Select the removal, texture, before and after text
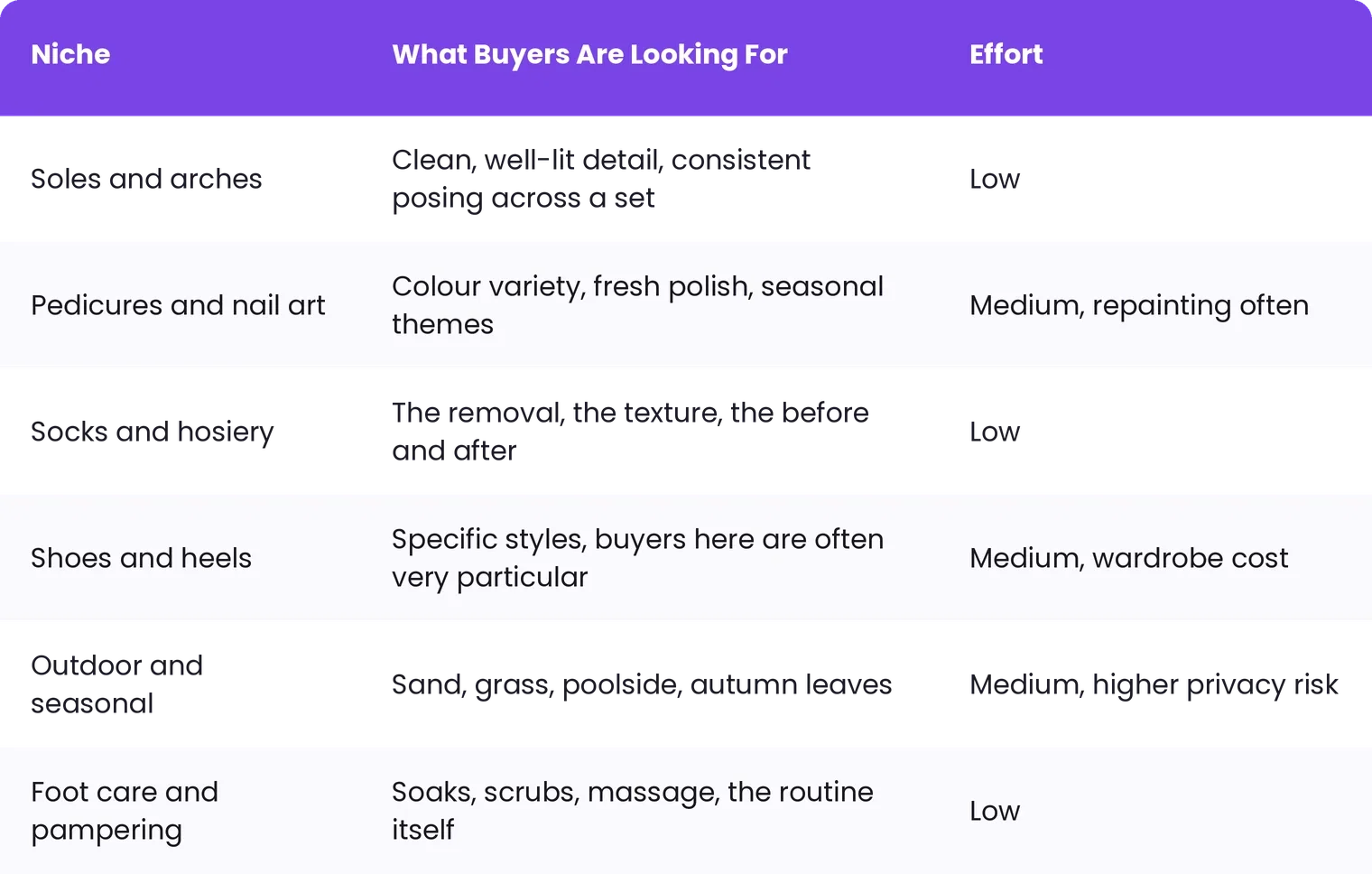 click(x=630, y=432)
